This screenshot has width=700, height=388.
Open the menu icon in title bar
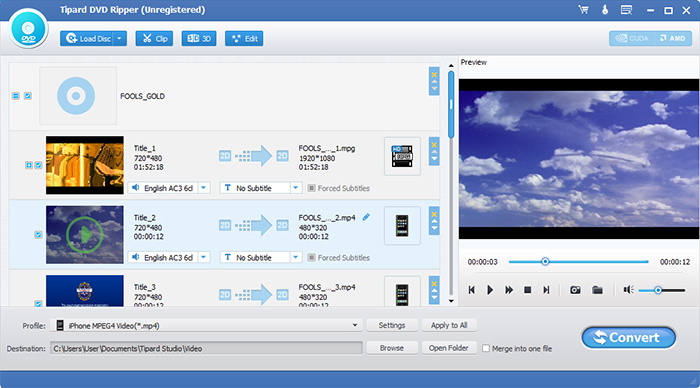(626, 10)
